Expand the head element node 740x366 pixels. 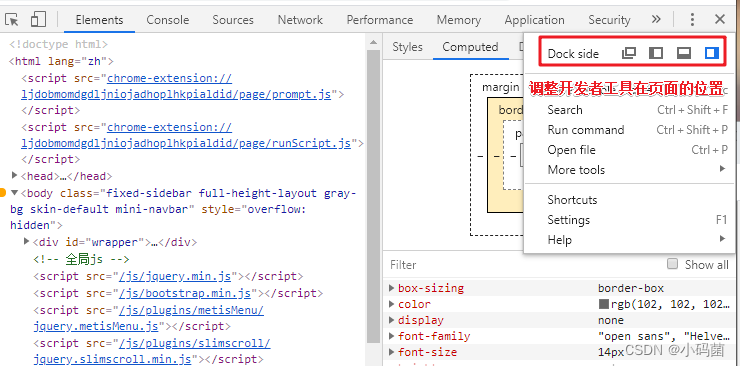point(15,176)
